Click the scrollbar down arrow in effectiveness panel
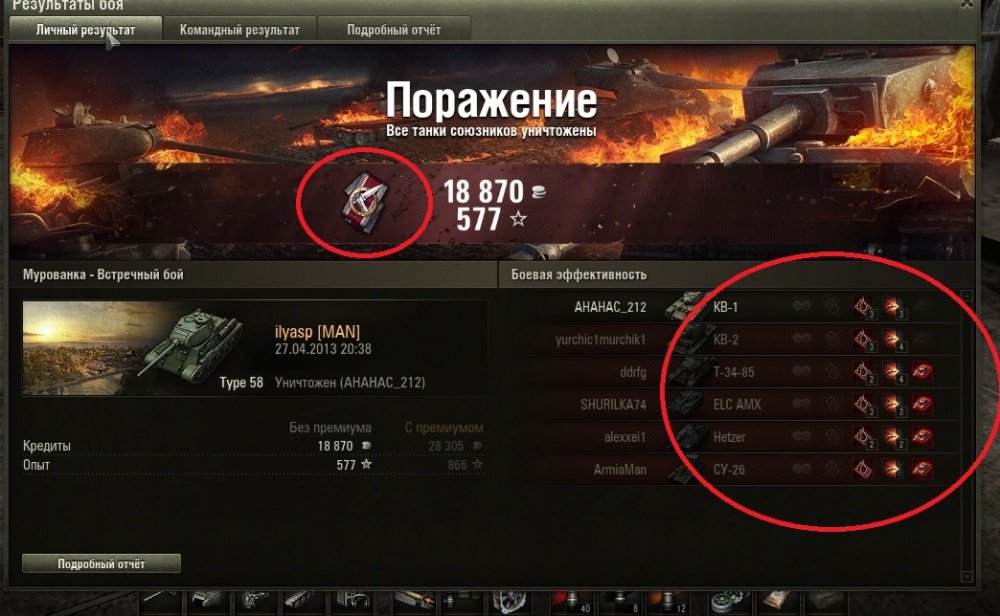The image size is (1000, 616). pos(967,576)
